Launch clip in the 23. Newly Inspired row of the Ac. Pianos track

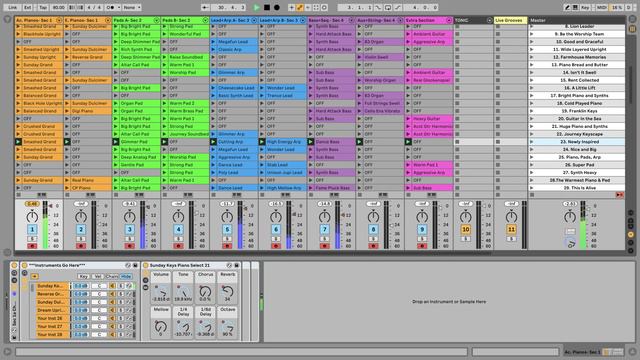coord(18,142)
